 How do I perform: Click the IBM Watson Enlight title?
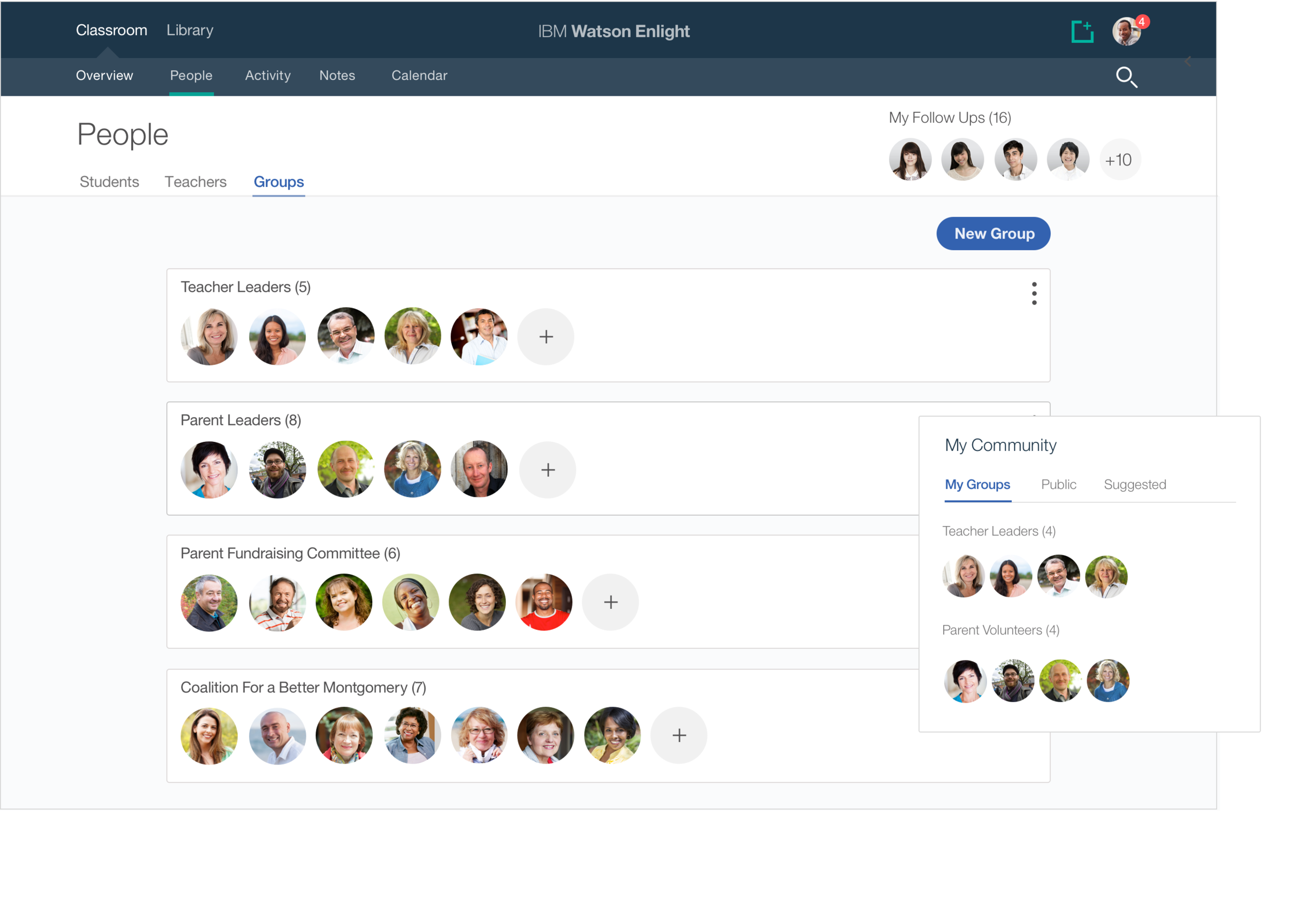(613, 31)
